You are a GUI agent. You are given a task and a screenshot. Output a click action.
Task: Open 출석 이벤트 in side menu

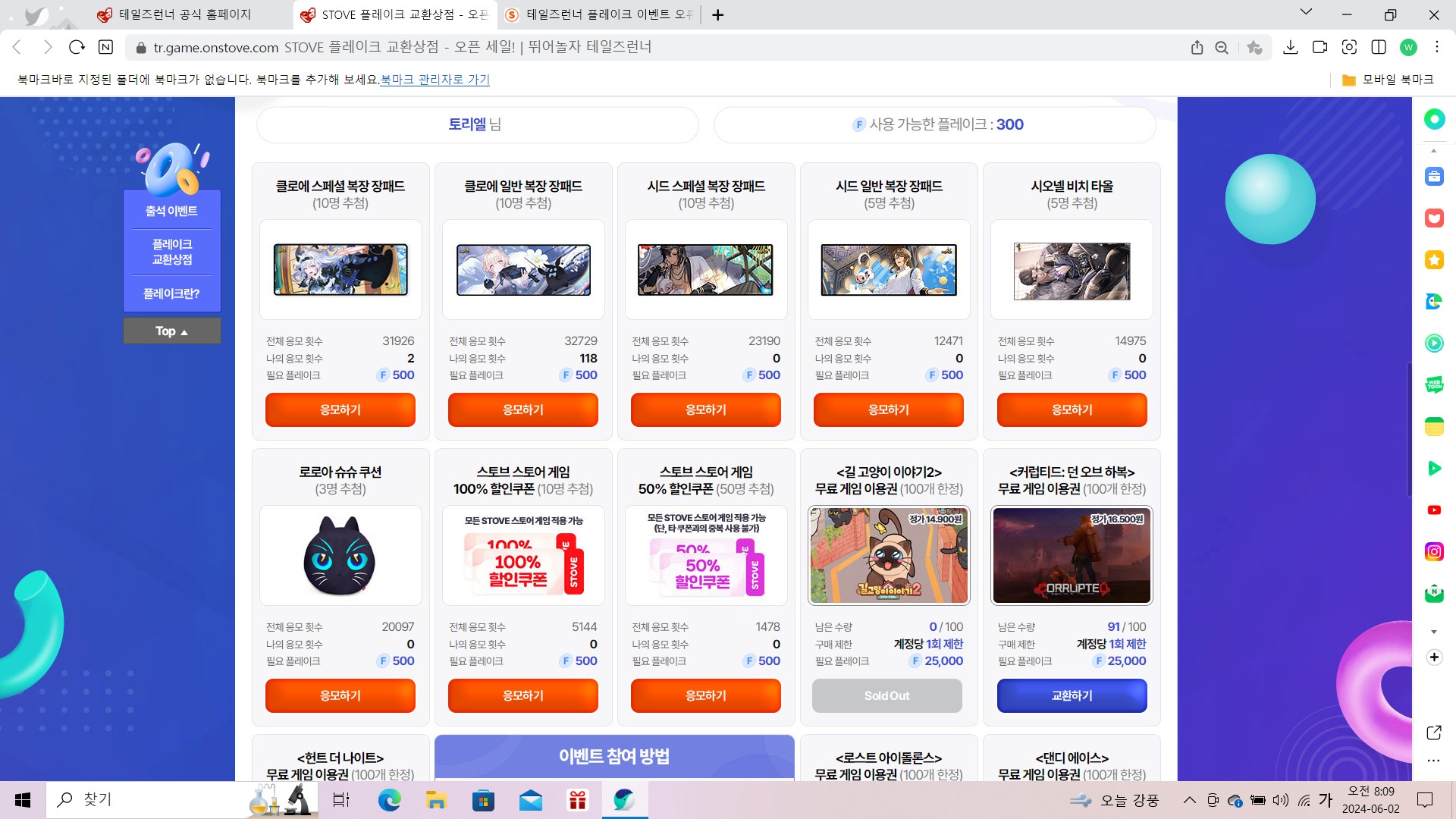click(x=171, y=211)
